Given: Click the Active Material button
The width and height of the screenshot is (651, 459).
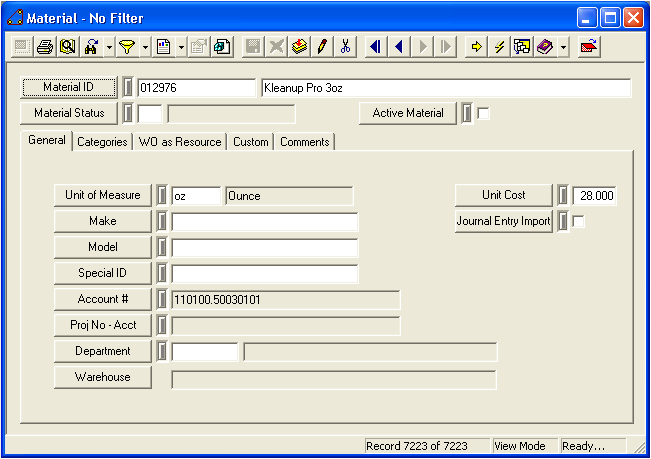Looking at the screenshot, I should [x=408, y=113].
